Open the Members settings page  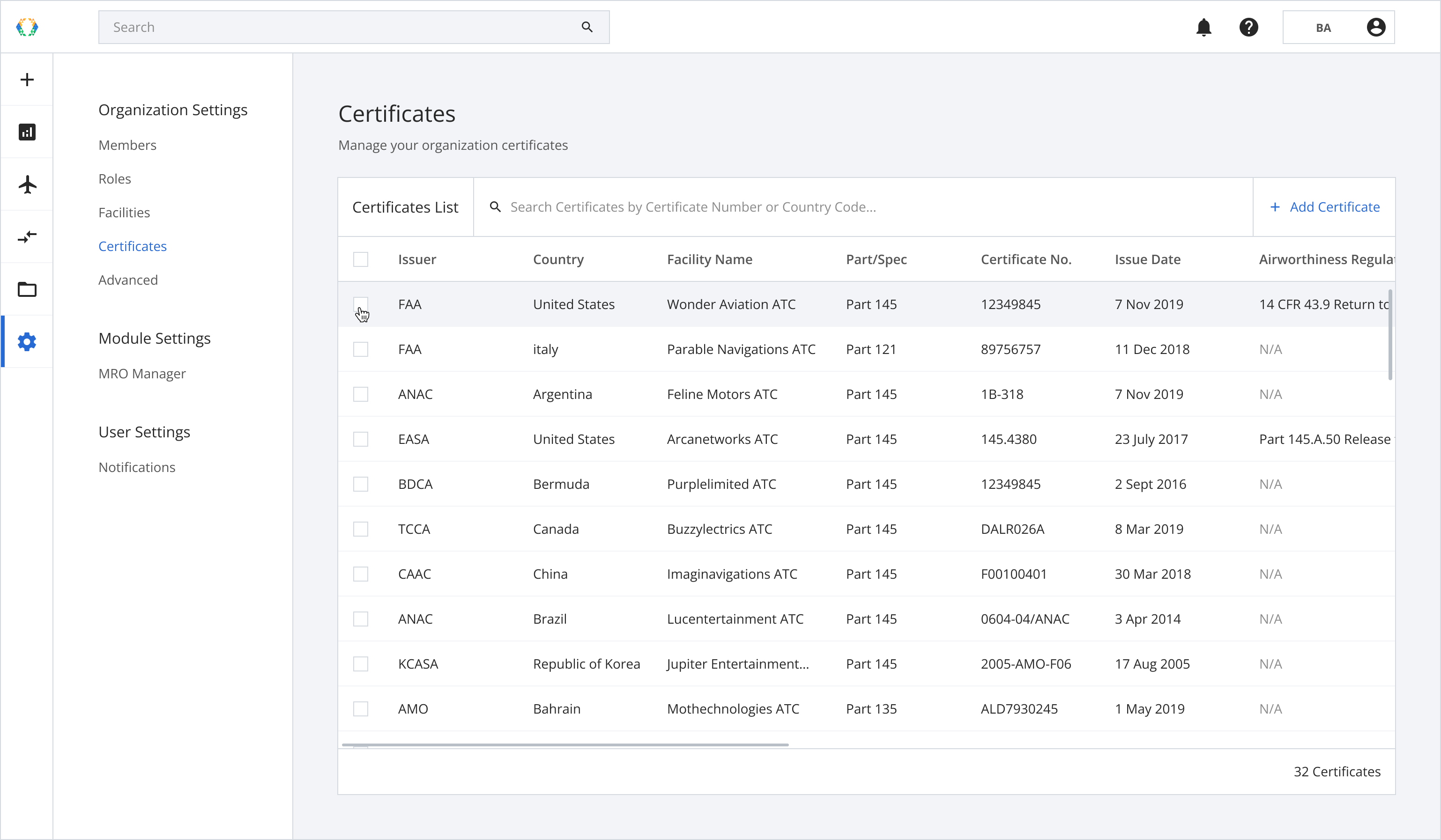pos(127,145)
